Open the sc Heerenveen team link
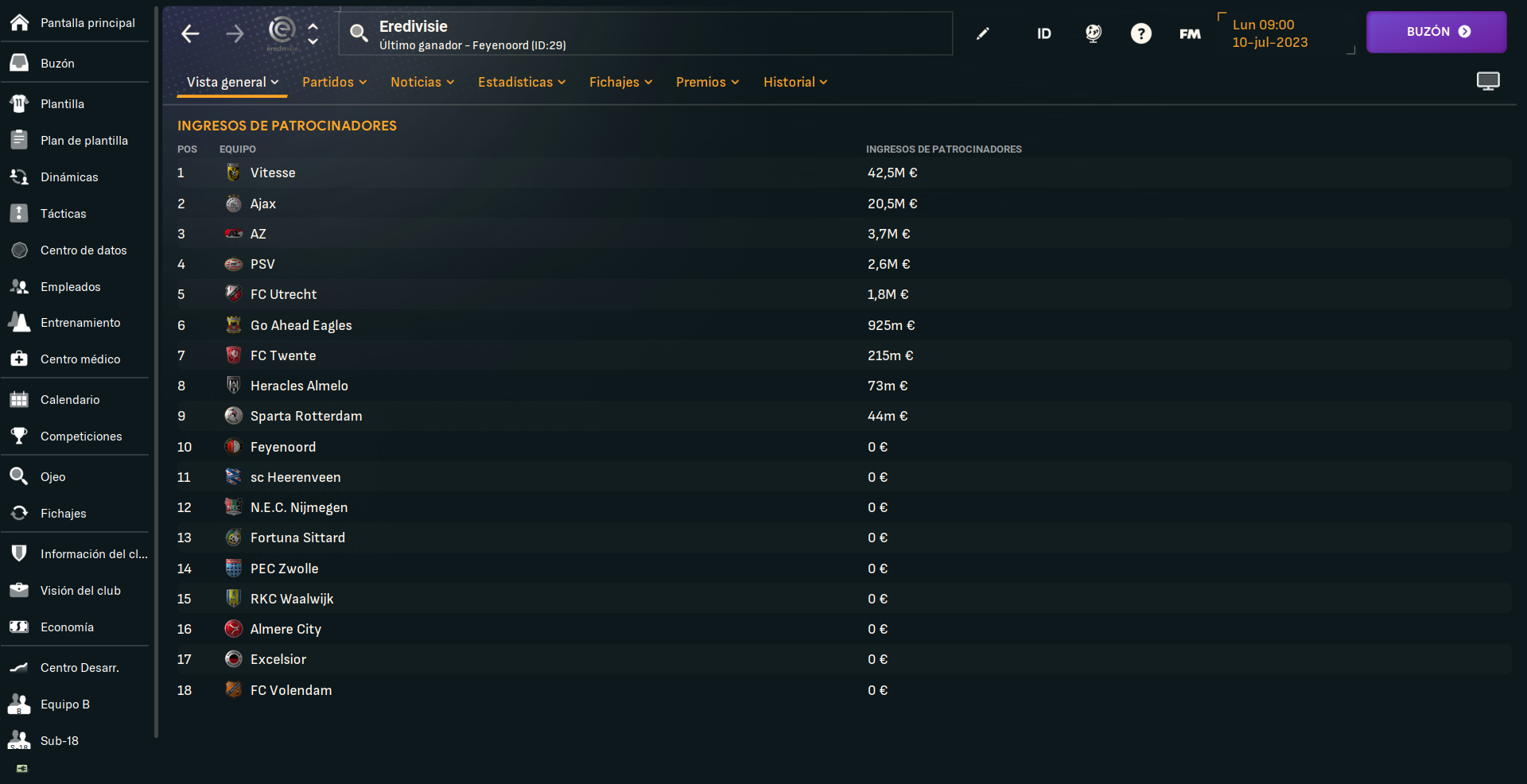 (295, 477)
